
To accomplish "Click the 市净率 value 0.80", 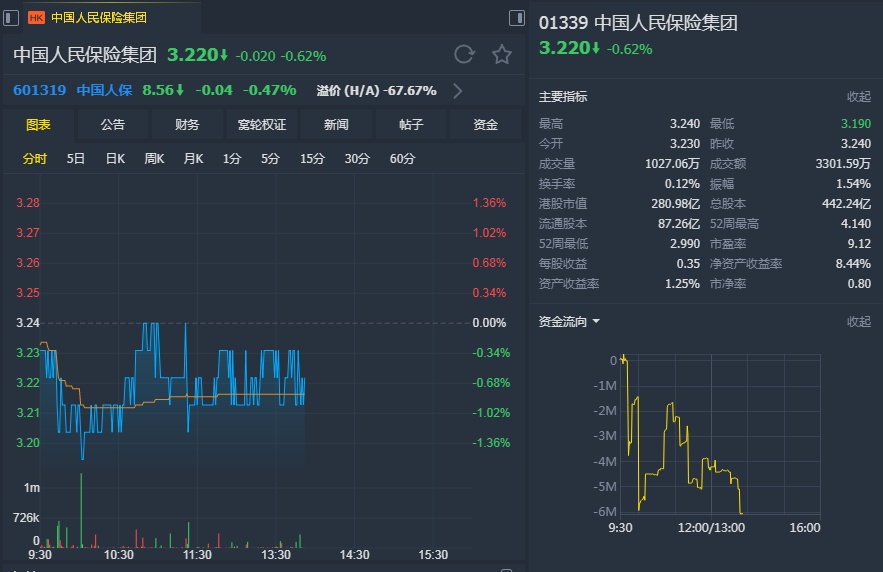I will click(859, 284).
